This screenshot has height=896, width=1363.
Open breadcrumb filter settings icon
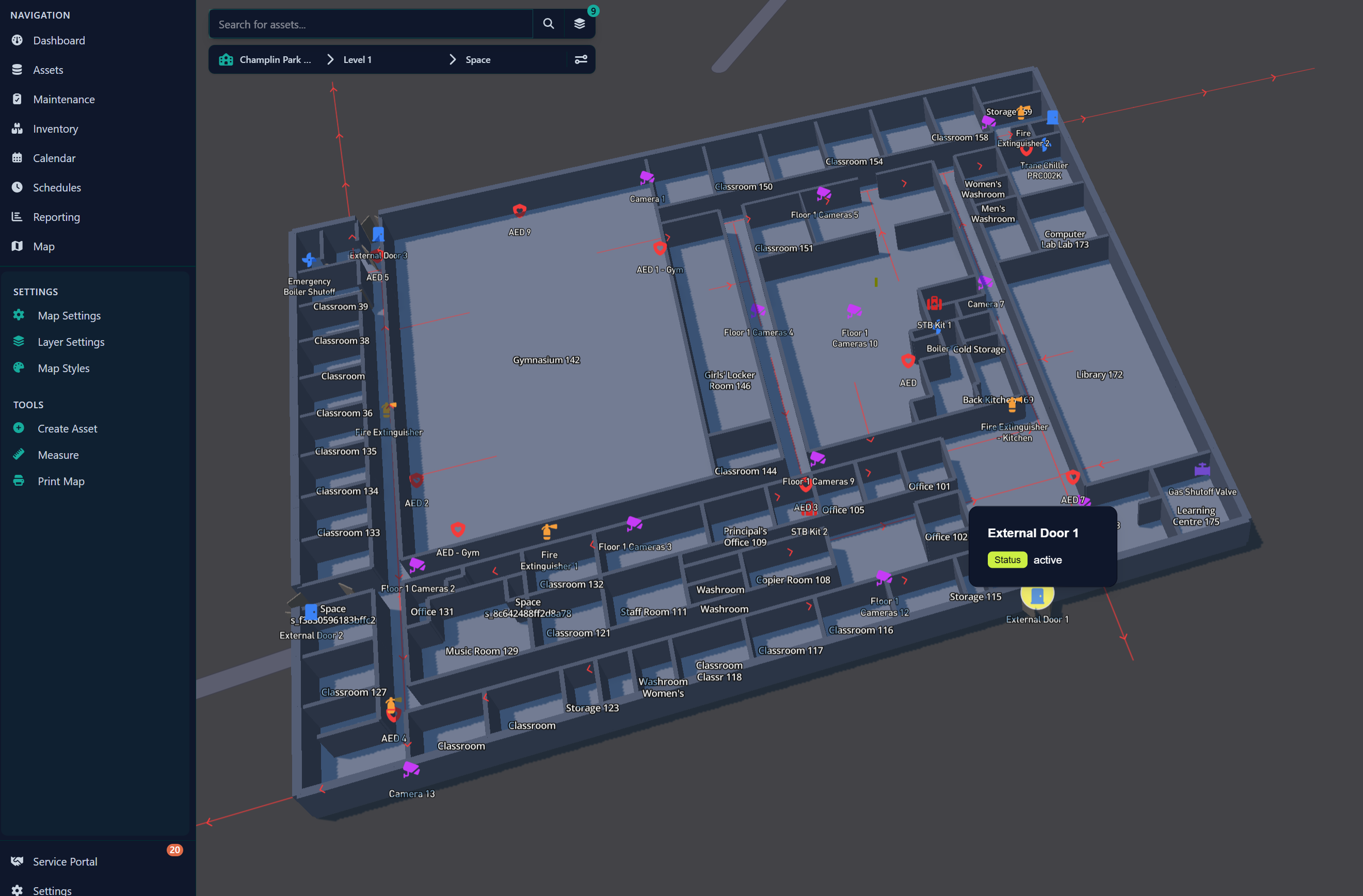pyautogui.click(x=581, y=59)
